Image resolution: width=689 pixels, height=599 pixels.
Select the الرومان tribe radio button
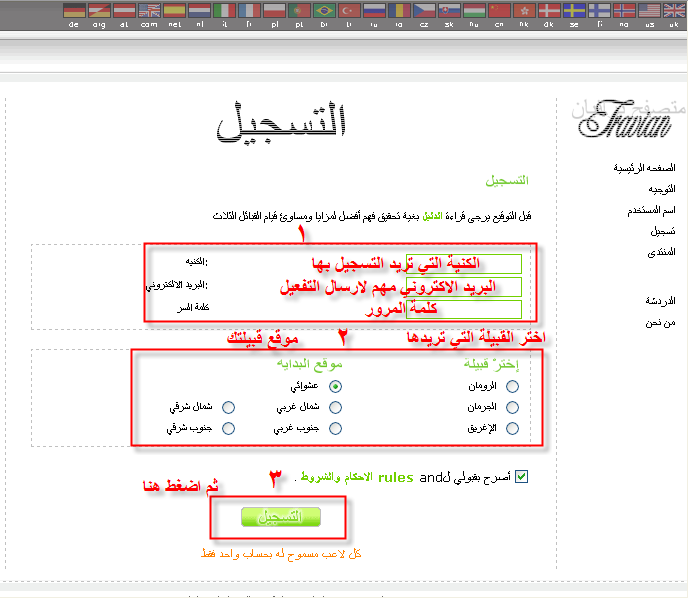point(513,385)
